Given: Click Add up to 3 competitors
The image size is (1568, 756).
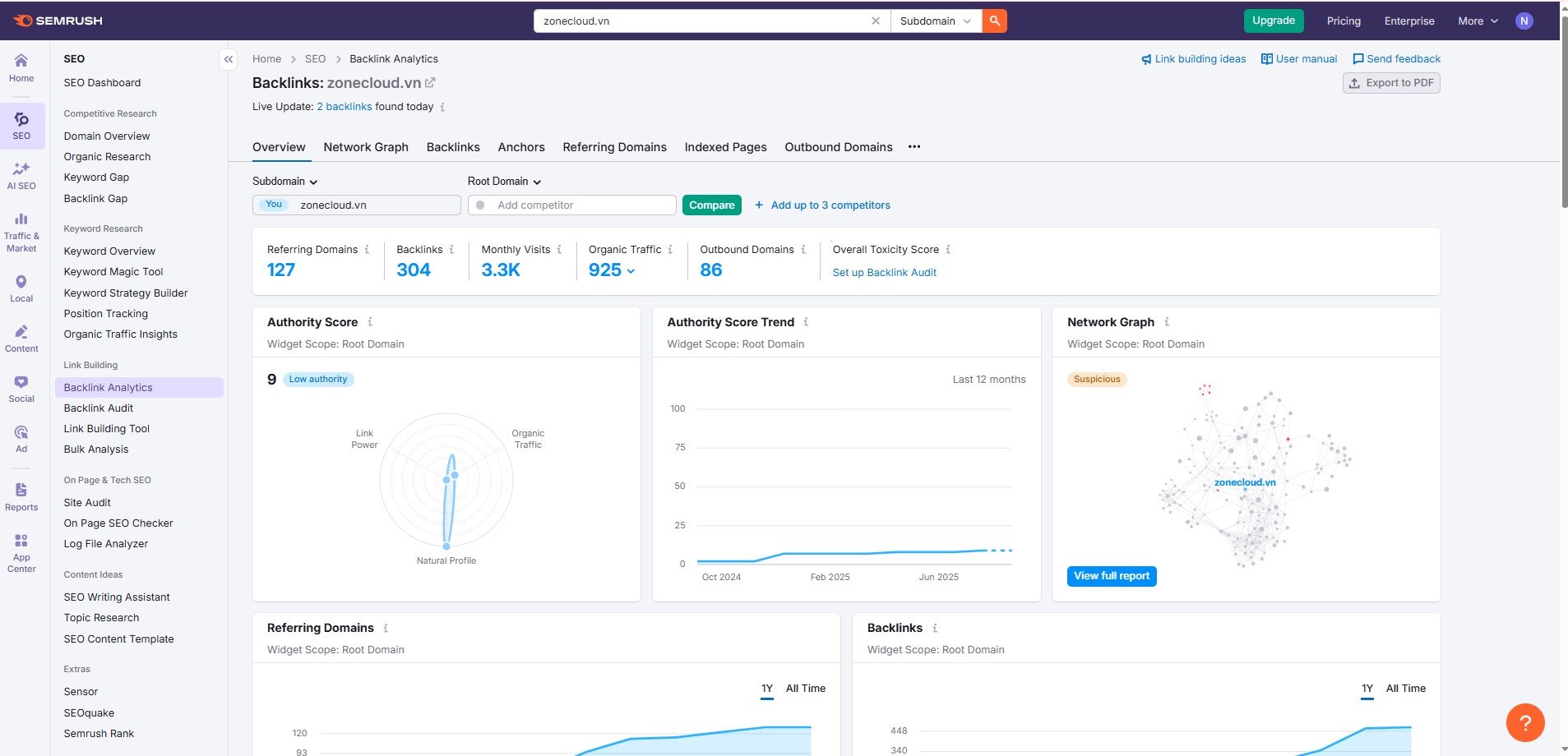Looking at the screenshot, I should click(822, 205).
